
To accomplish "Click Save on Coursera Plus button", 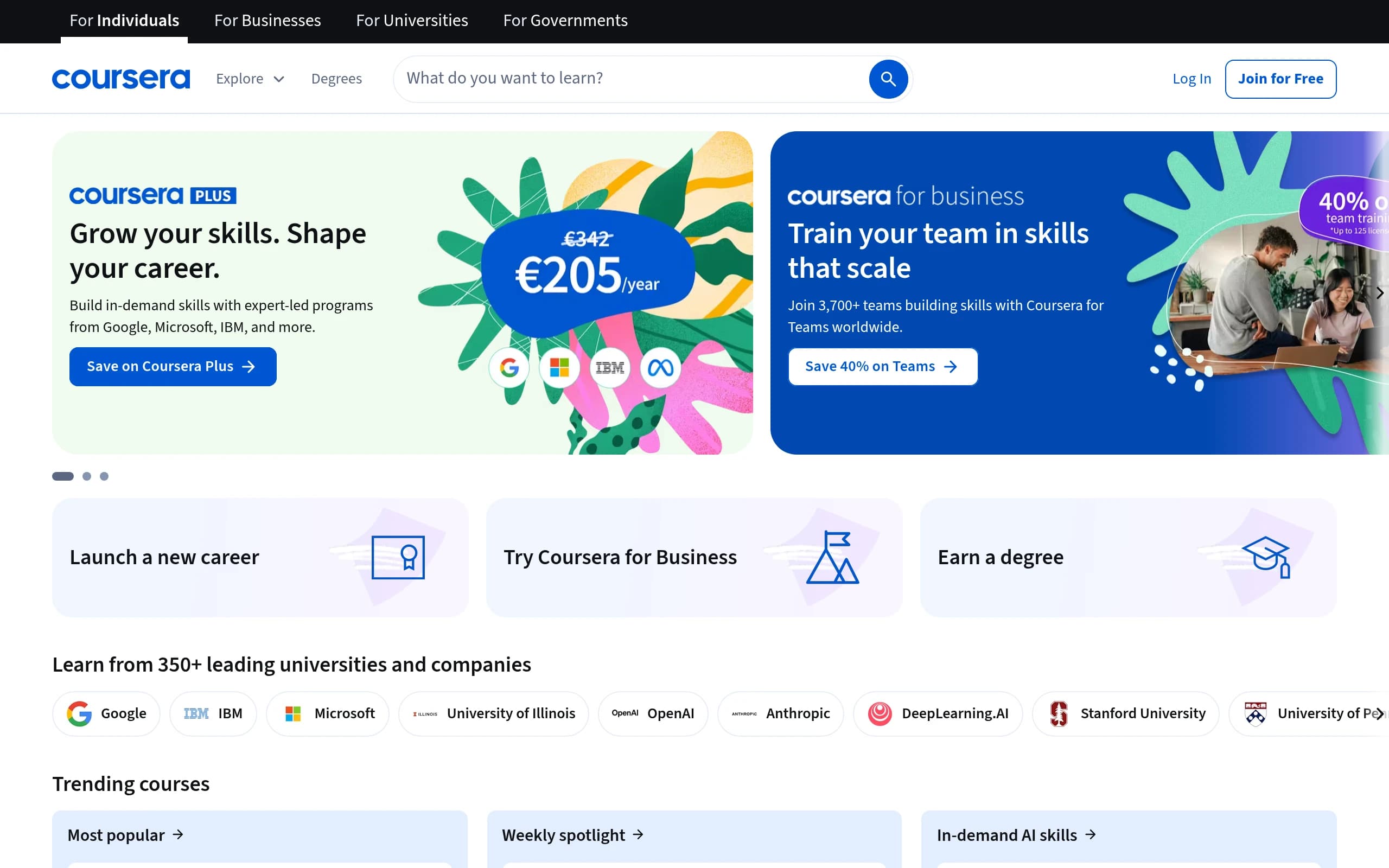I will point(173,366).
